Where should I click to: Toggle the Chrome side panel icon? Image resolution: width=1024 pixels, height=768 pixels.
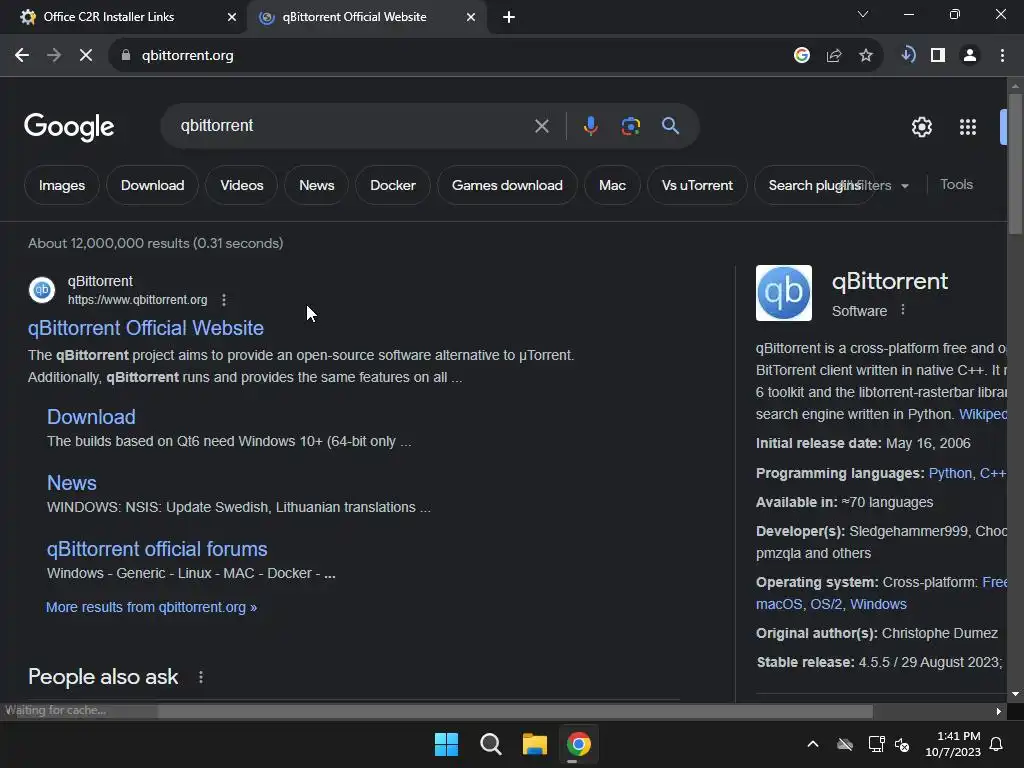[x=938, y=56]
